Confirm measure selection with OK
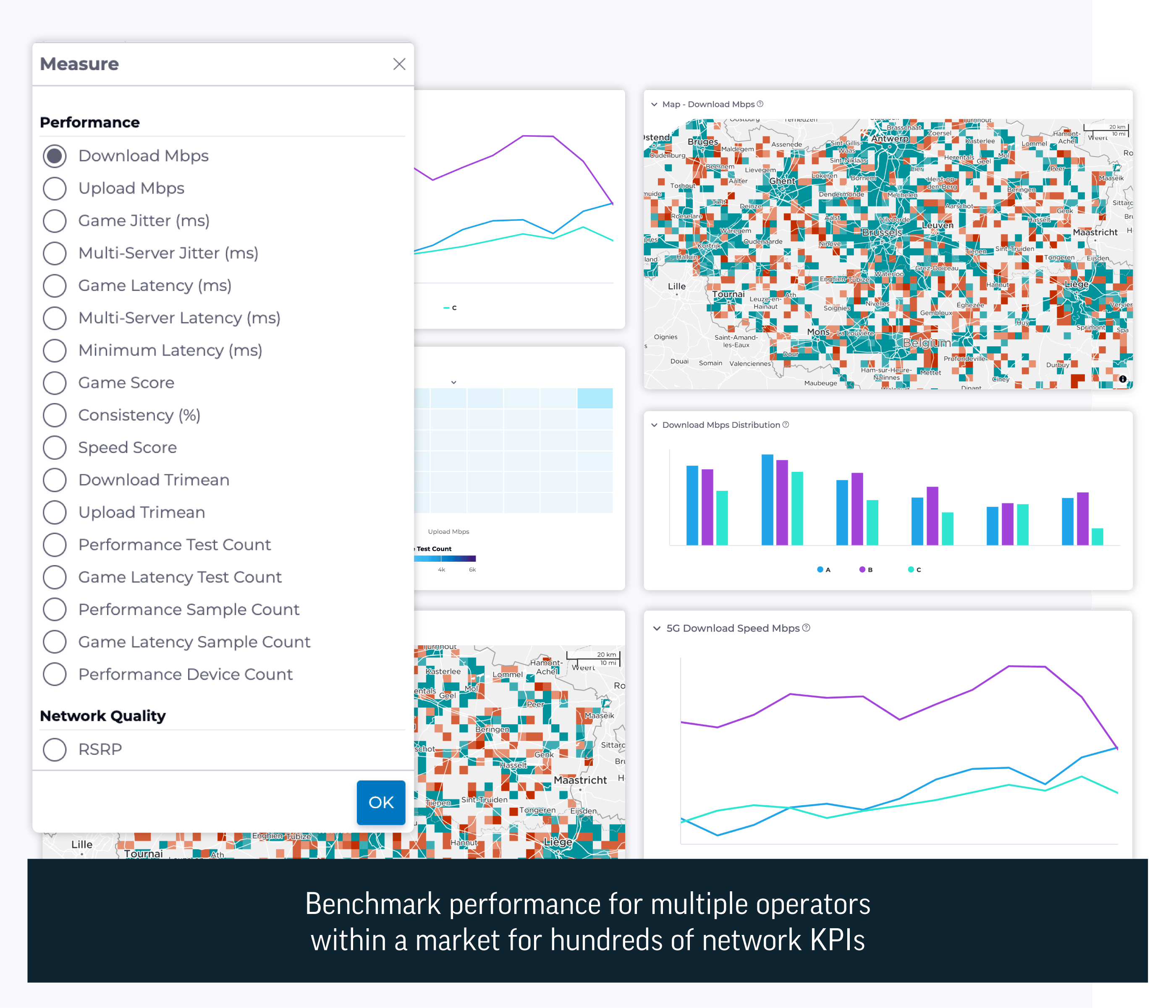This screenshot has height=1008, width=1176. pyautogui.click(x=380, y=802)
